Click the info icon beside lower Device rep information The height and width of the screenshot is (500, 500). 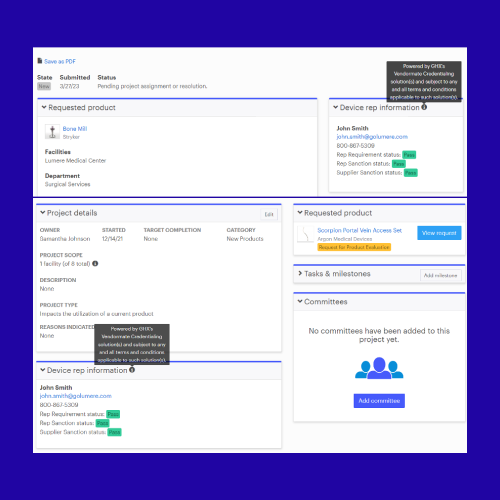click(x=132, y=370)
